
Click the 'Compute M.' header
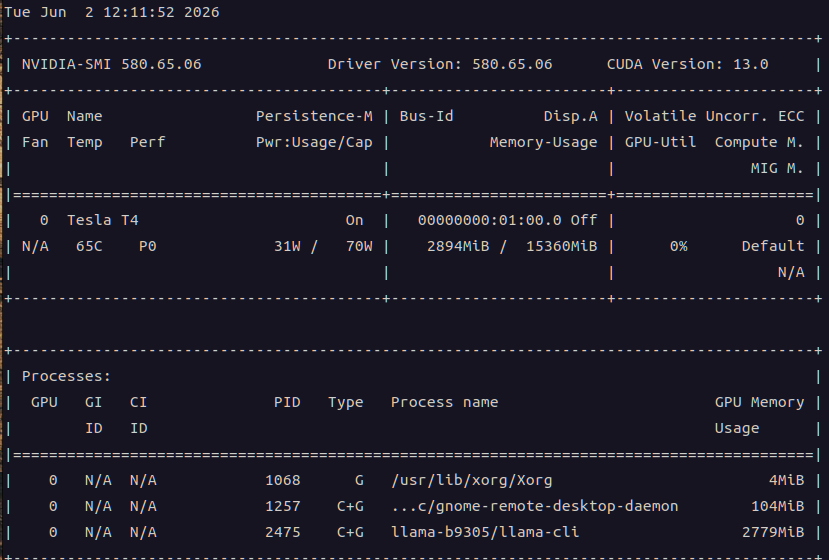759,143
